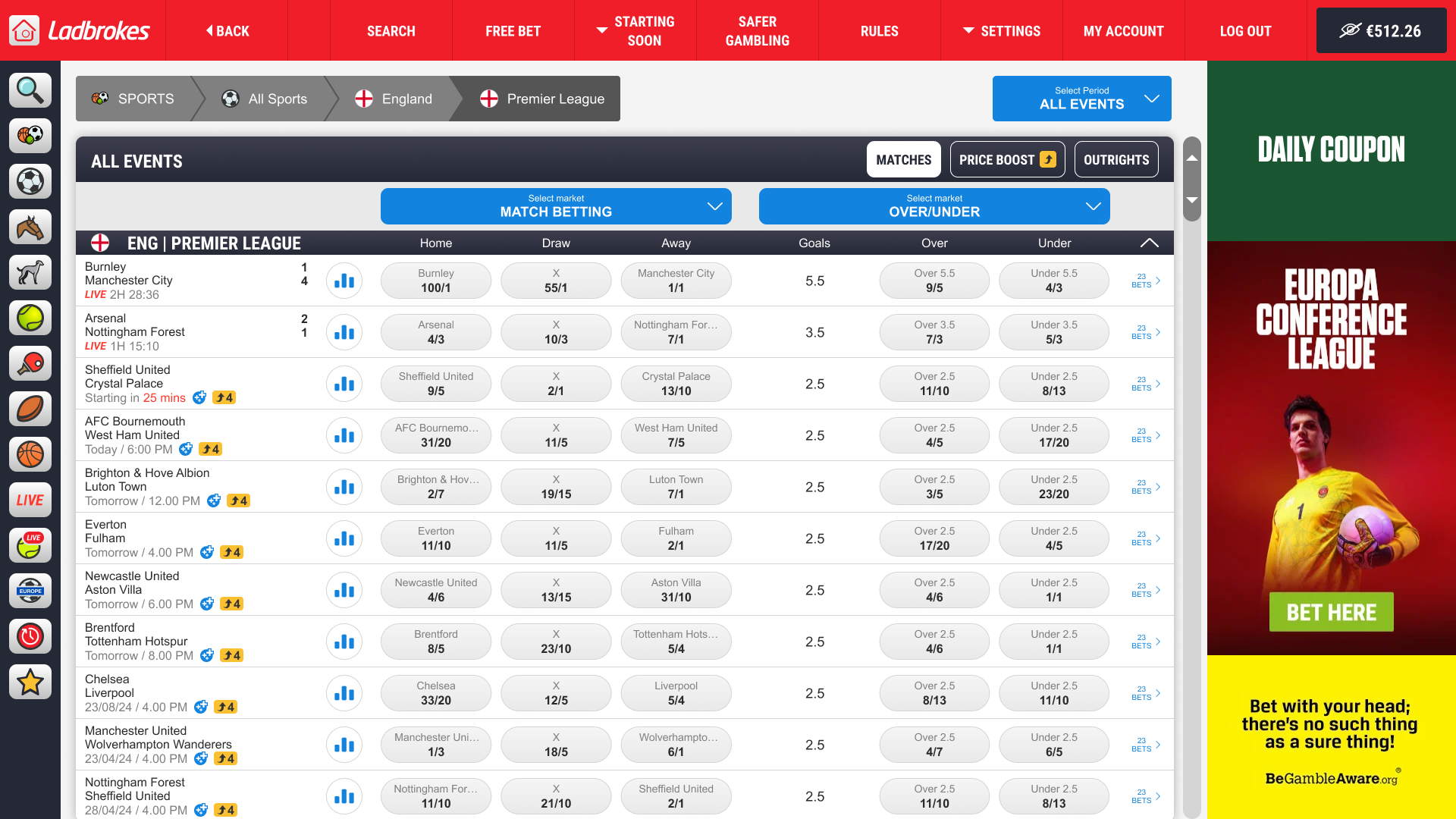Open the live tennis icon in sidebar
Image resolution: width=1456 pixels, height=819 pixels.
pos(30,545)
